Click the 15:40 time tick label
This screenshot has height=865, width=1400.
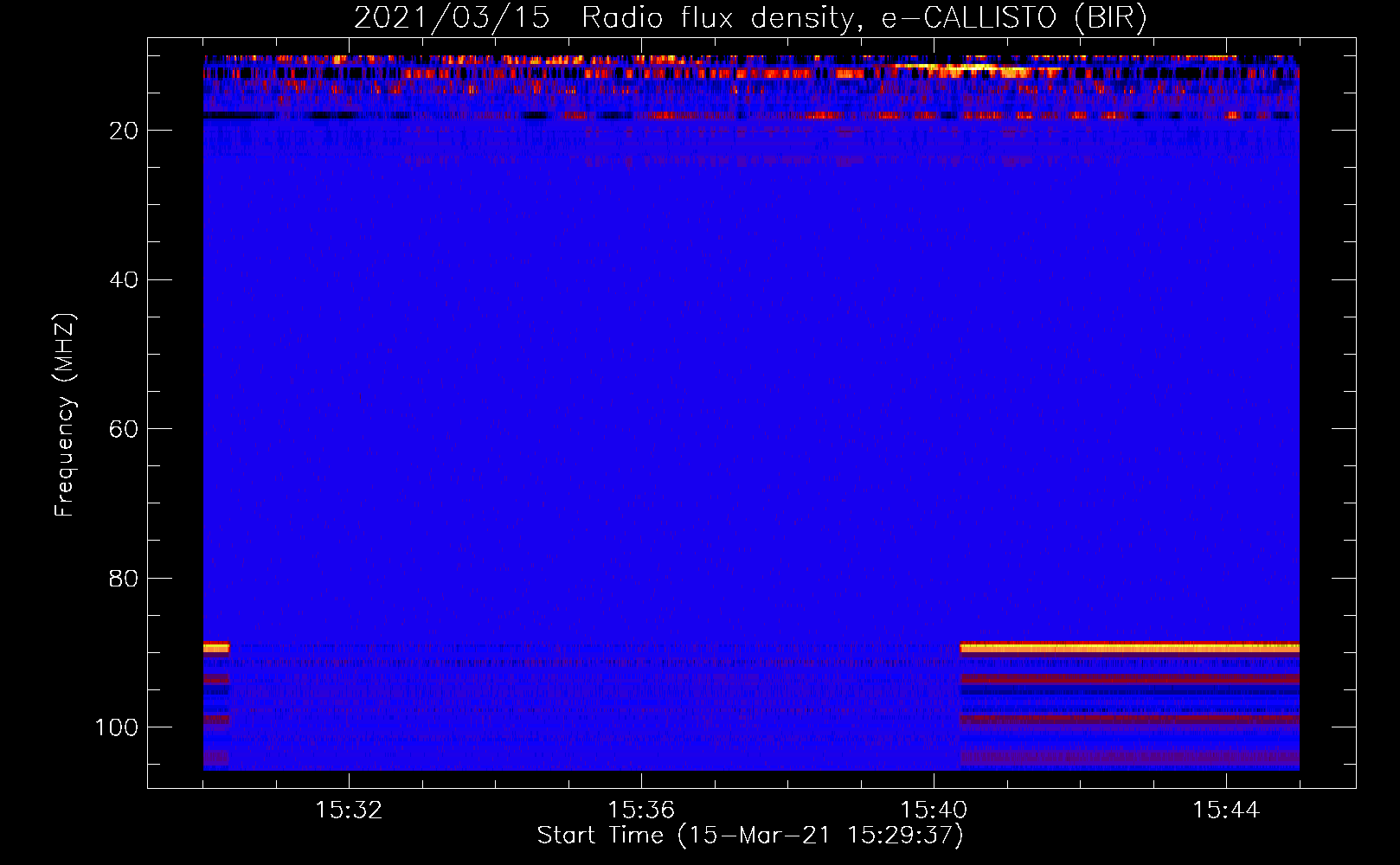tap(934, 811)
